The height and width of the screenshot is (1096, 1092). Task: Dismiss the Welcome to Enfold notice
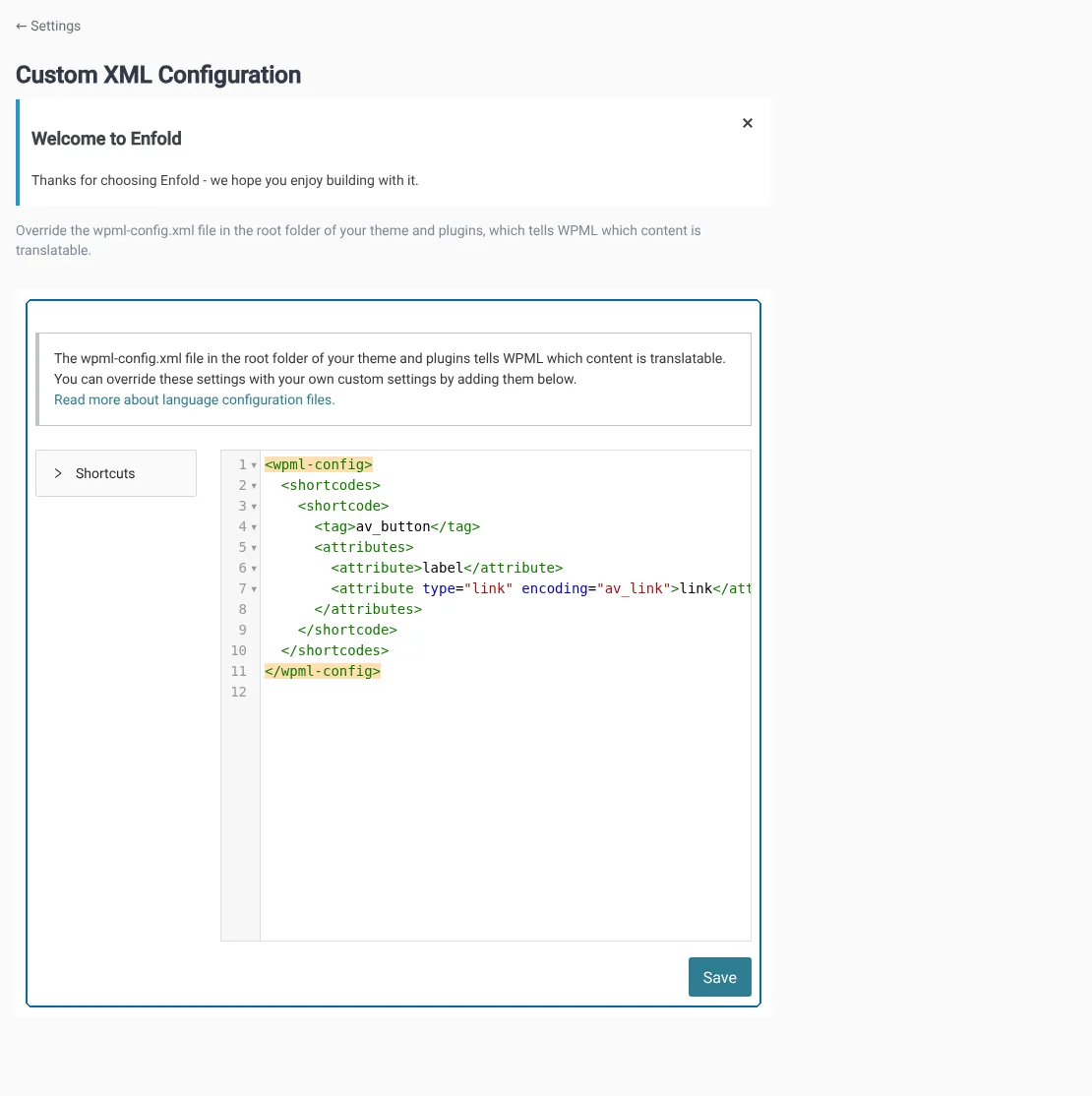click(x=748, y=123)
